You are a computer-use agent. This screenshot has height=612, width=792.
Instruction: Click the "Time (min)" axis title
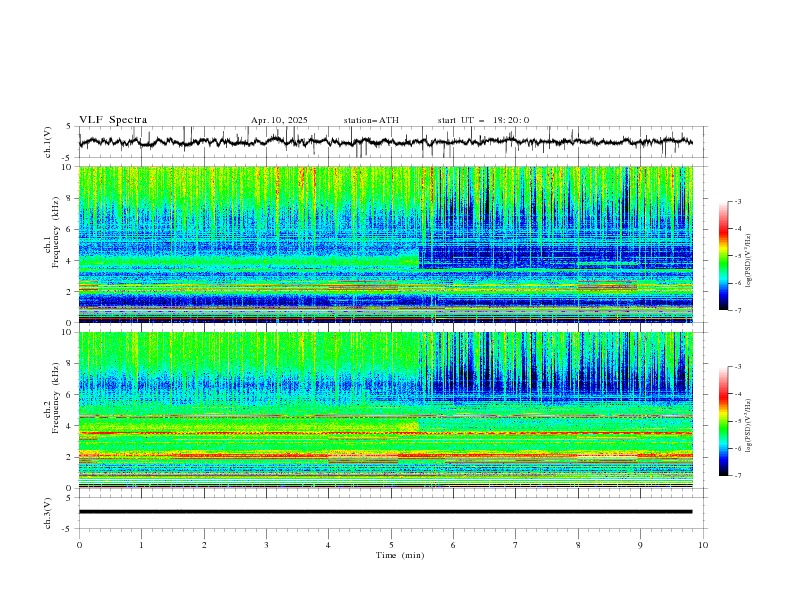(x=400, y=555)
